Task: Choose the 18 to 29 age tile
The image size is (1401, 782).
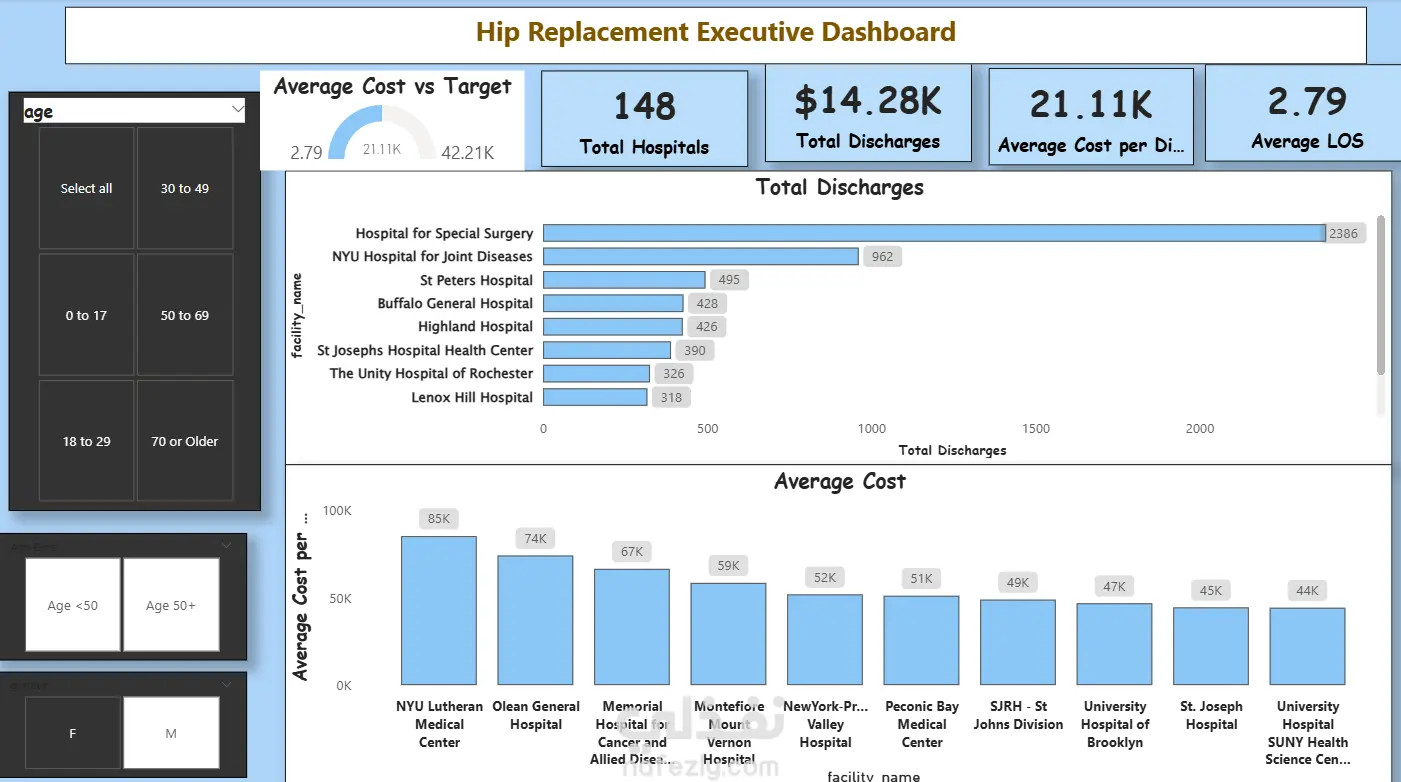Action: (86, 441)
